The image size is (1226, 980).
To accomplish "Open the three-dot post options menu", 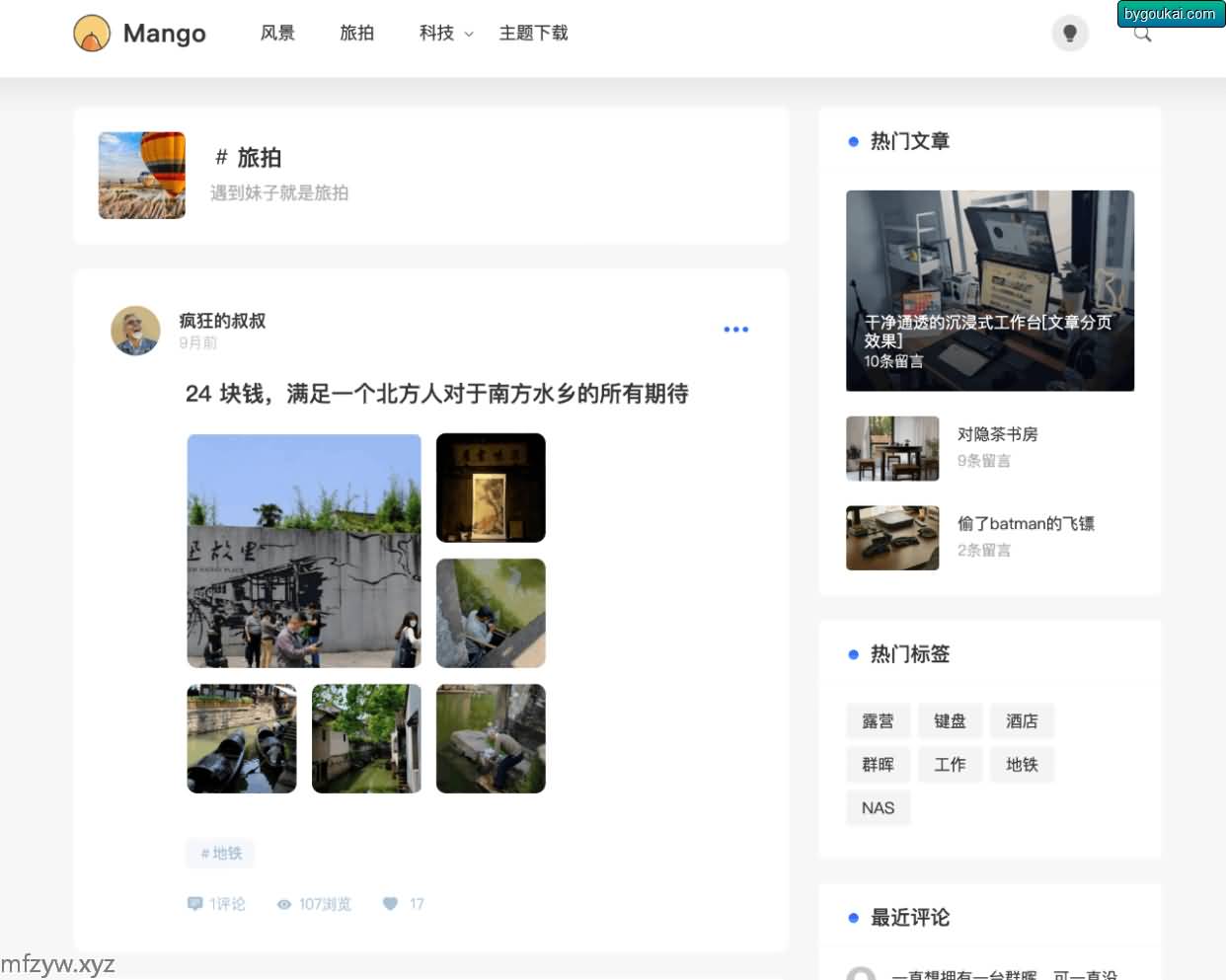I will pos(735,330).
